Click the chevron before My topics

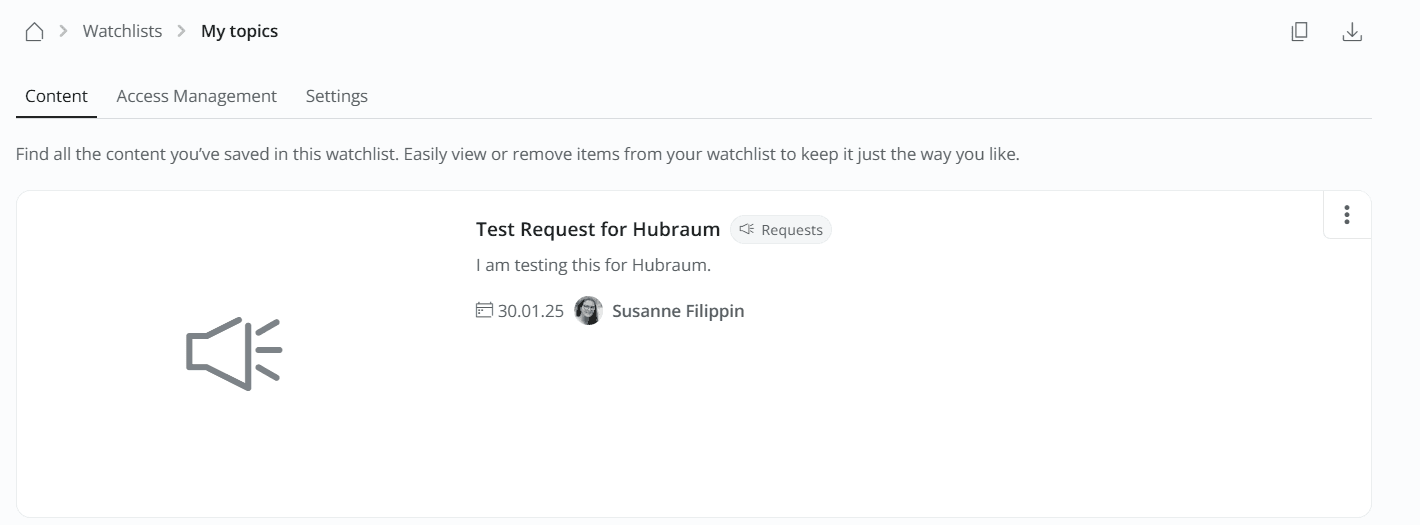click(x=181, y=32)
